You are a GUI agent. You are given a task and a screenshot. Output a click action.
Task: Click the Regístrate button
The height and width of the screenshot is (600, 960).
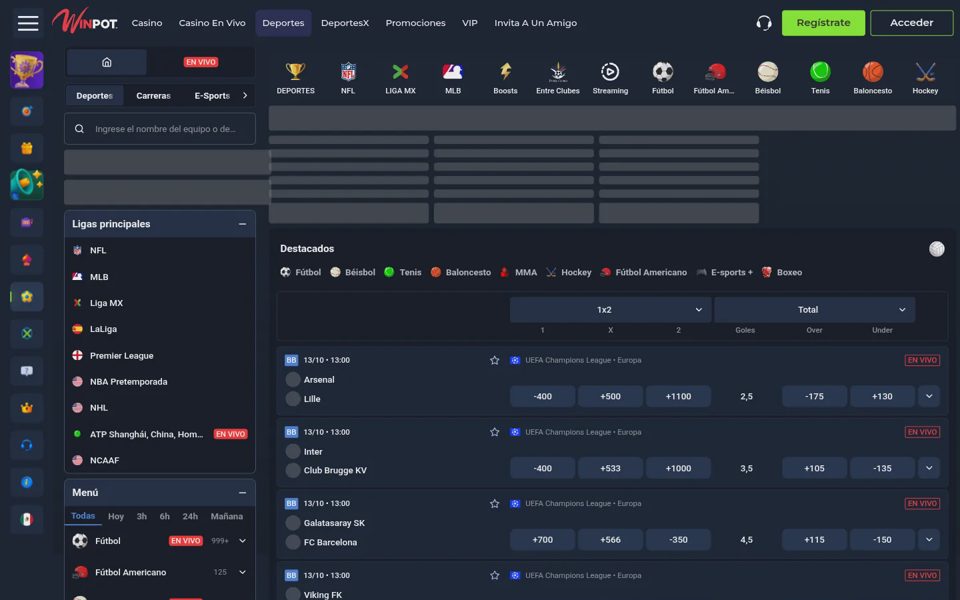(823, 23)
